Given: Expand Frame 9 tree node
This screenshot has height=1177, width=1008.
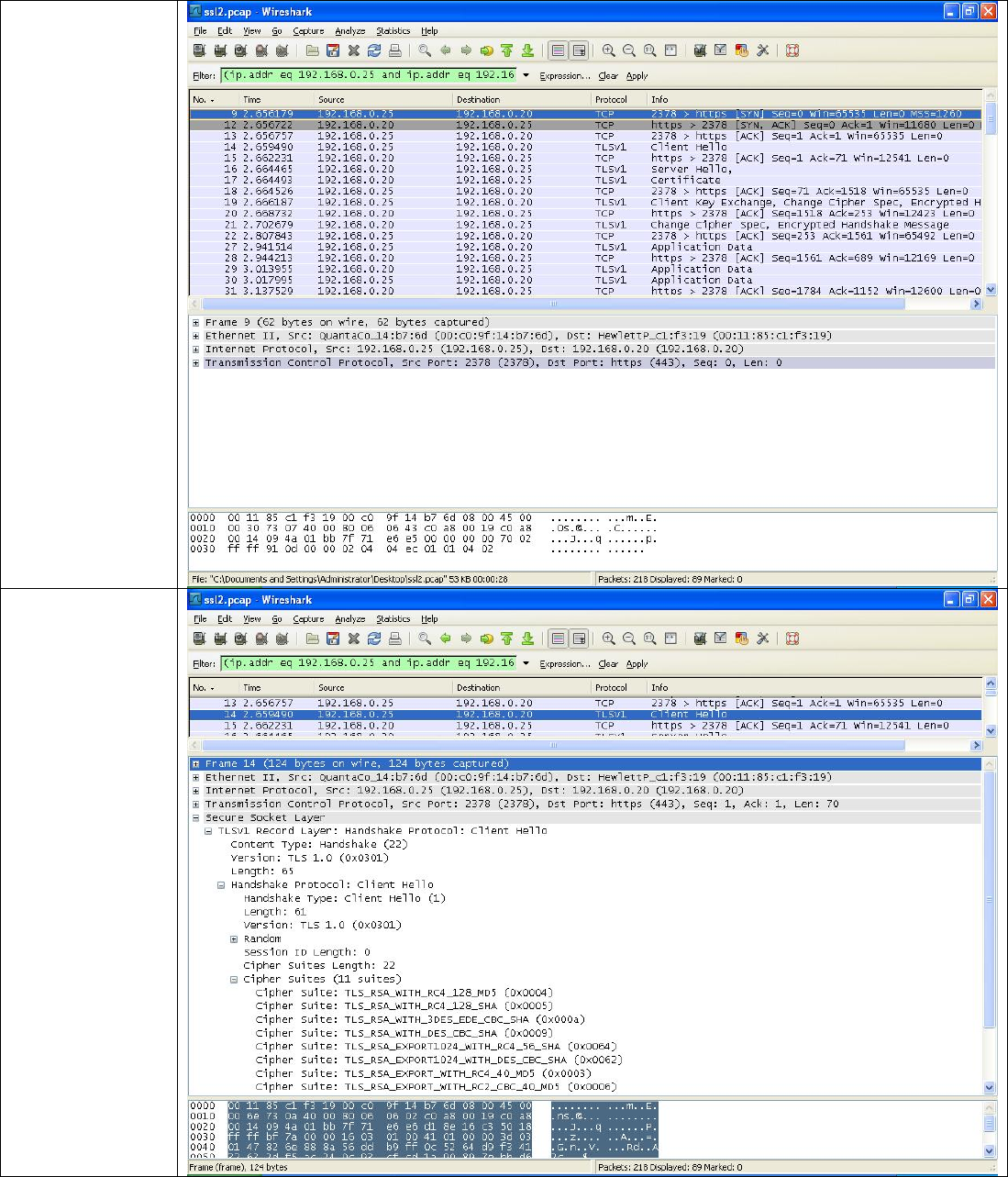Looking at the screenshot, I should [x=196, y=323].
